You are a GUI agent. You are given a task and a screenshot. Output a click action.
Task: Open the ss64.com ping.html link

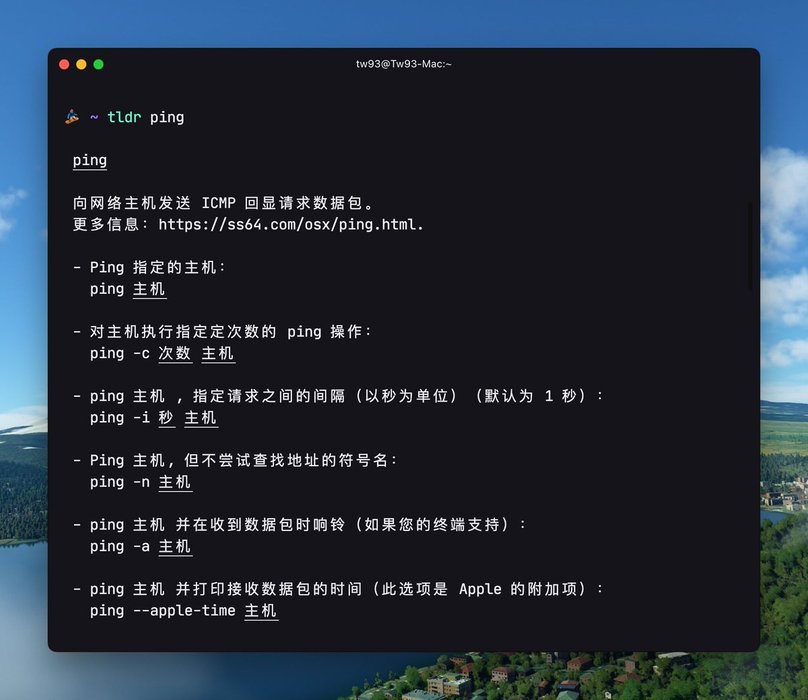point(291,224)
